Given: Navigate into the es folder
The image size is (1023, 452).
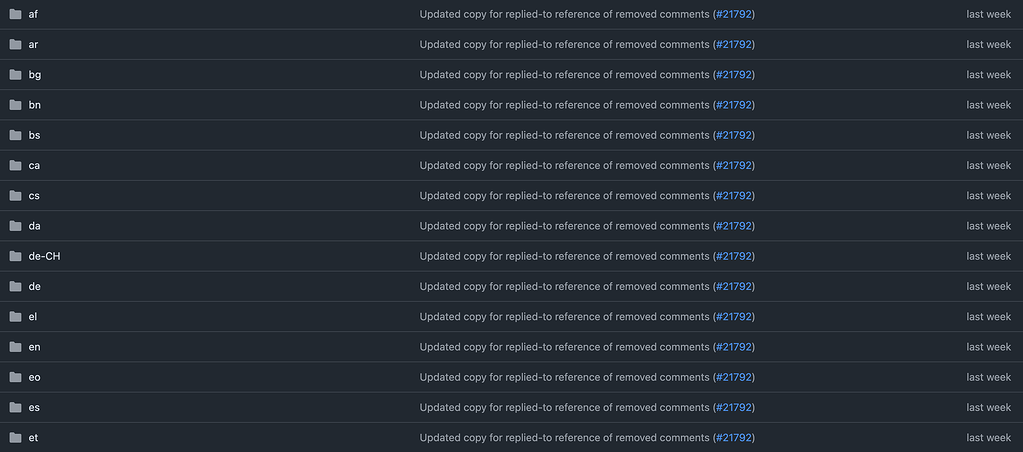Looking at the screenshot, I should point(34,408).
